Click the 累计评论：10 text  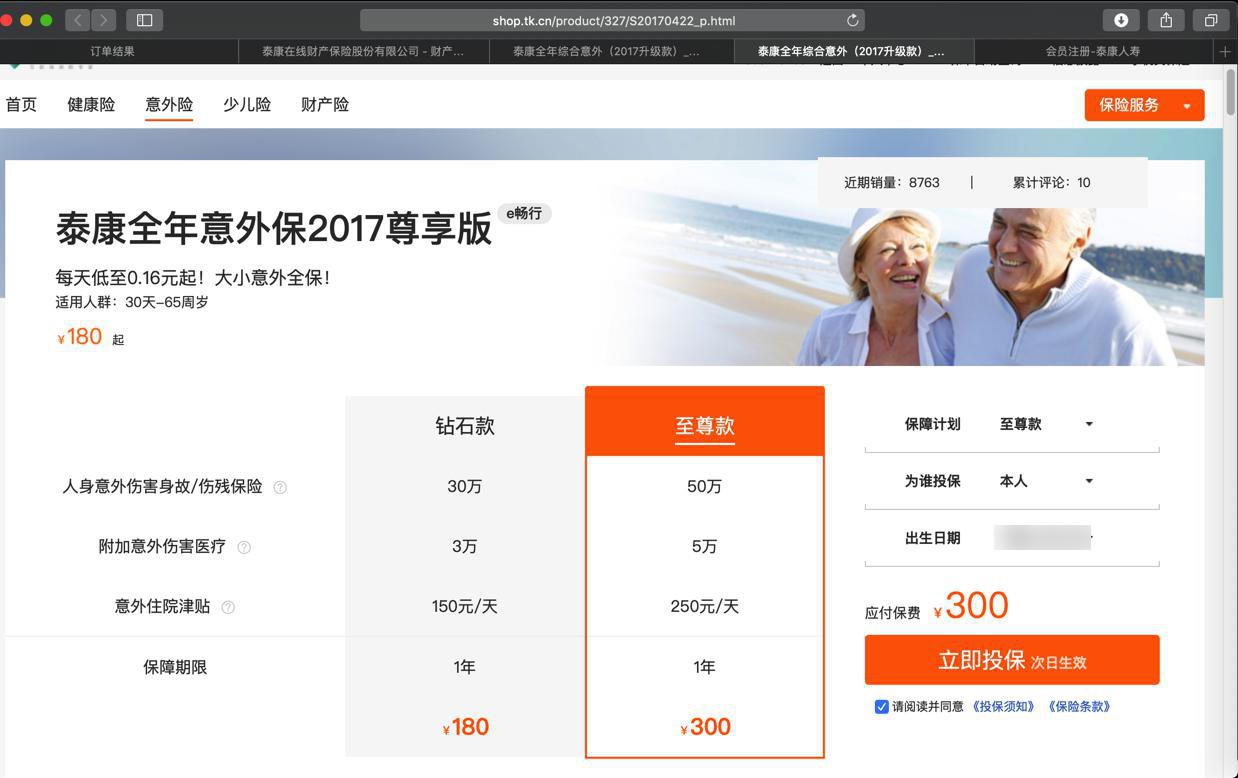pyautogui.click(x=1052, y=183)
